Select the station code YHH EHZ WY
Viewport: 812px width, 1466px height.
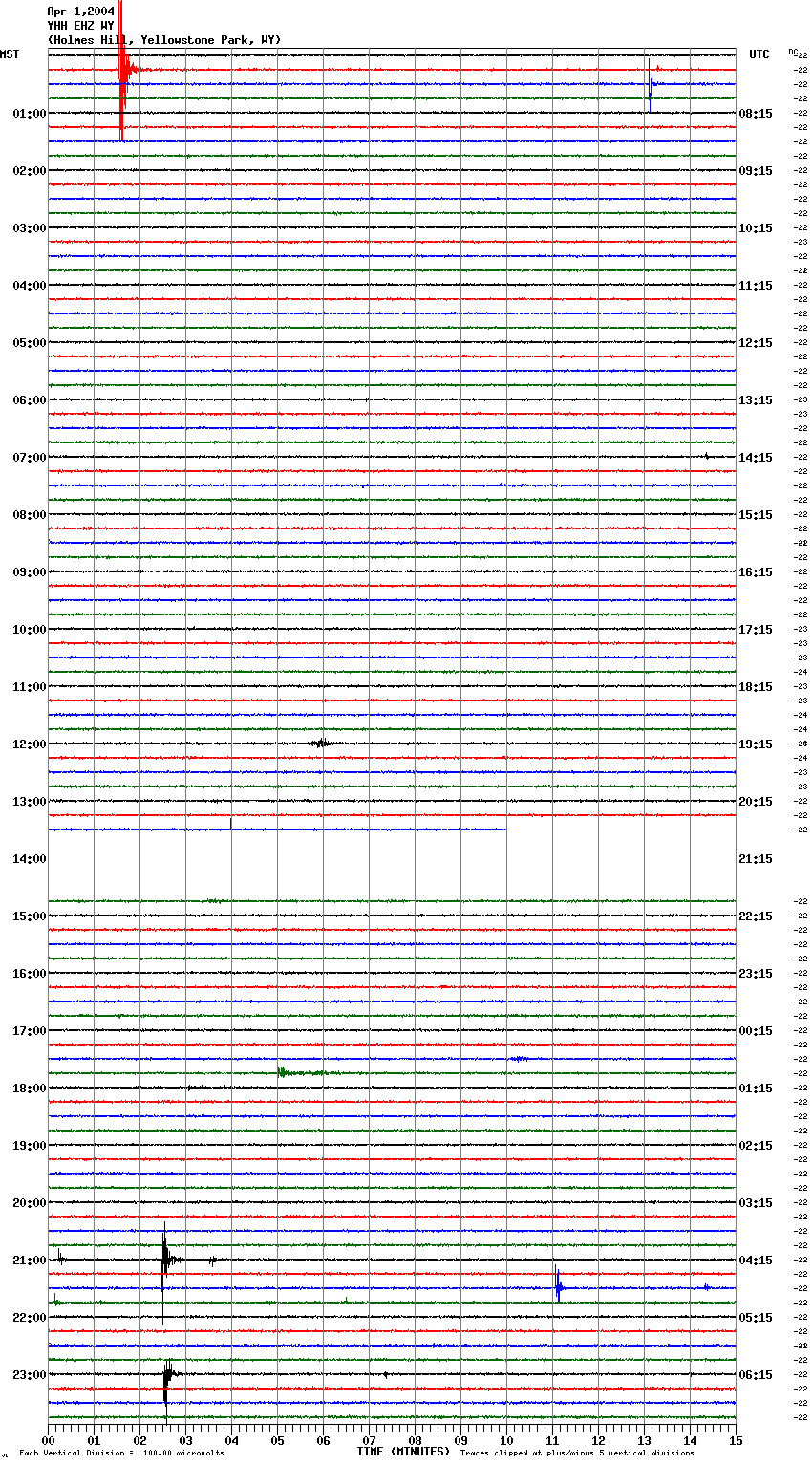(x=81, y=26)
